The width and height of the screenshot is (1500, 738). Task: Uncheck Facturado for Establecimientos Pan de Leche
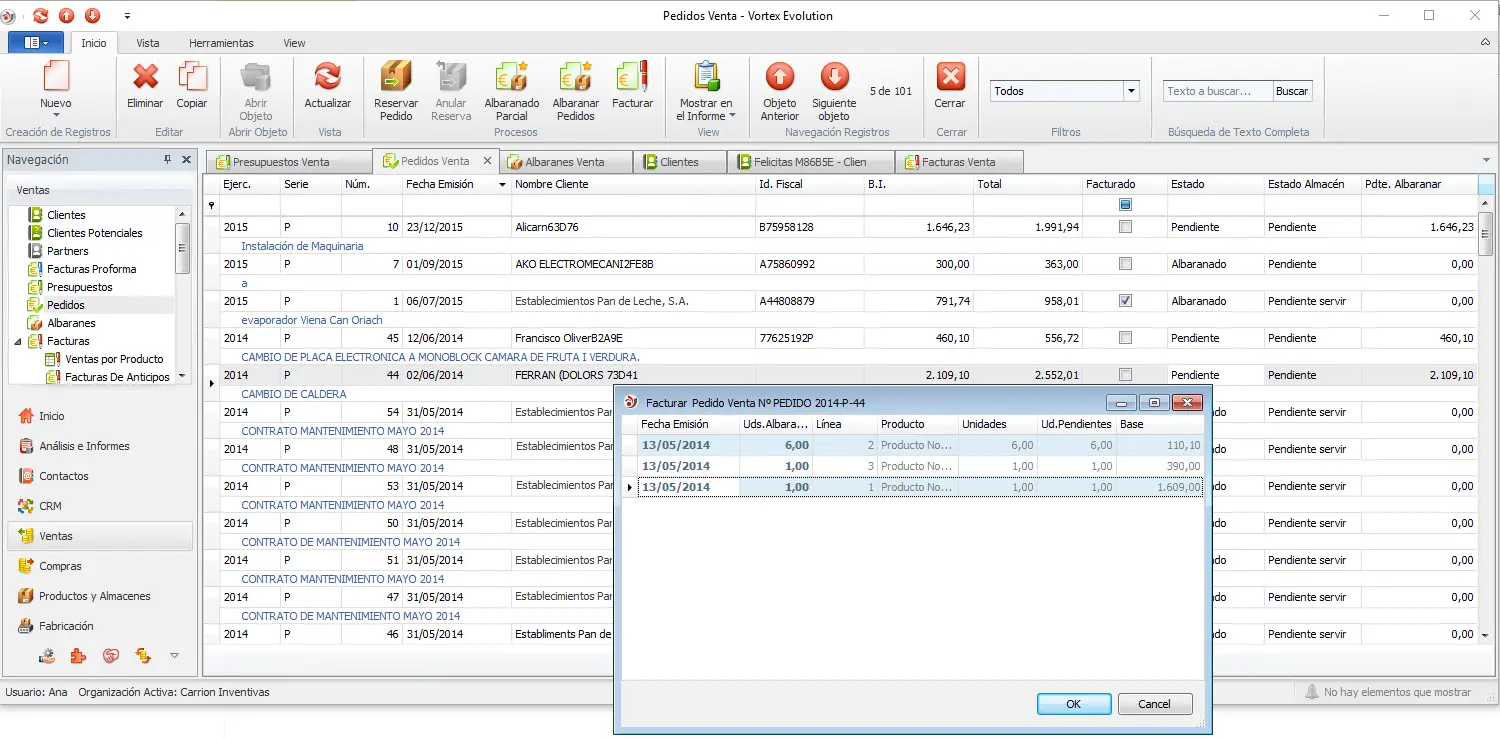click(x=1125, y=301)
